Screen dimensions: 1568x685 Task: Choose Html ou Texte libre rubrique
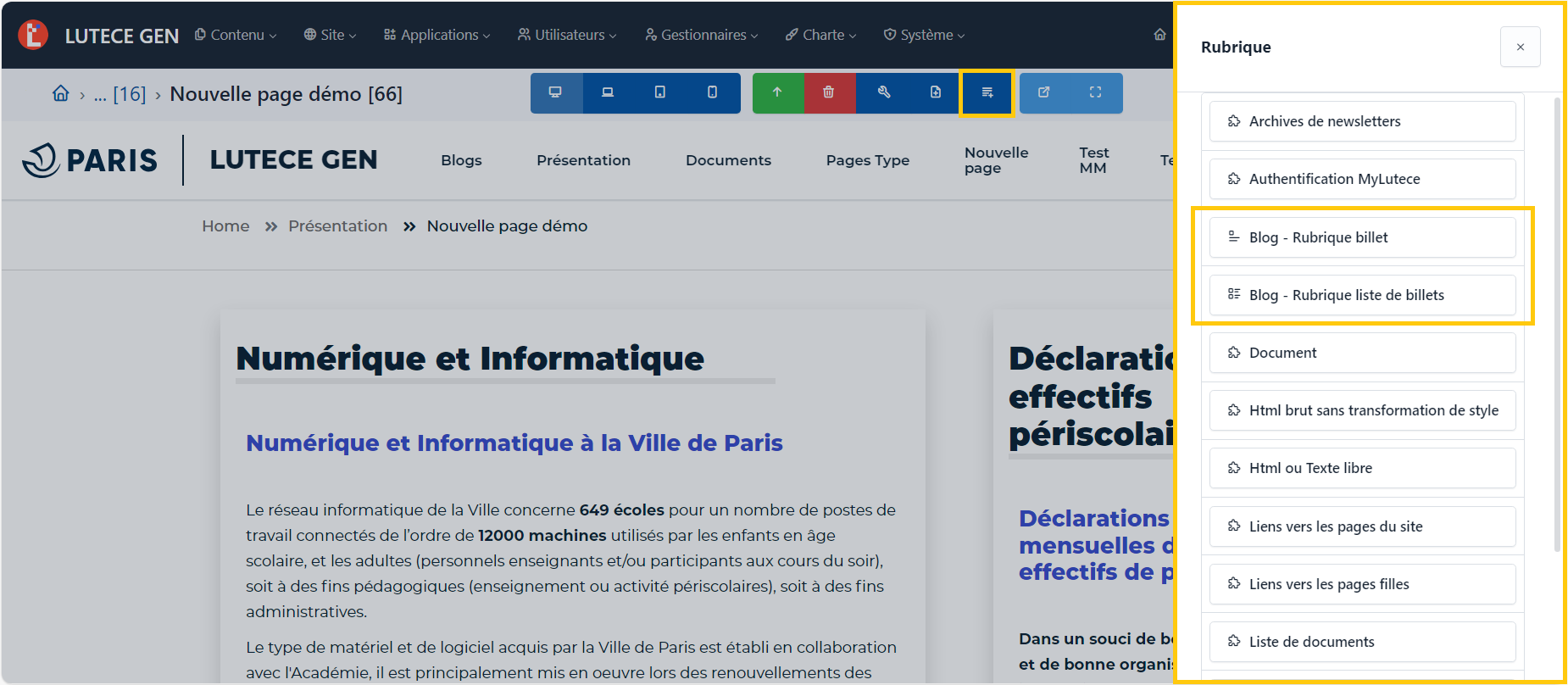point(1362,468)
